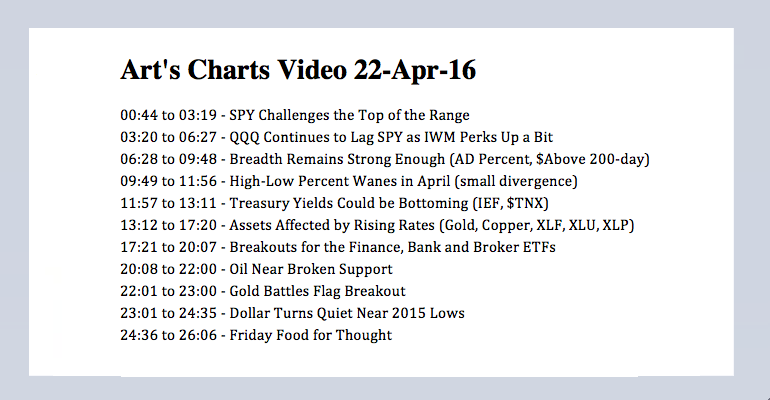This screenshot has width=770, height=400.
Task: Select Gold Battles Flag Breakout entry
Action: pos(310,291)
